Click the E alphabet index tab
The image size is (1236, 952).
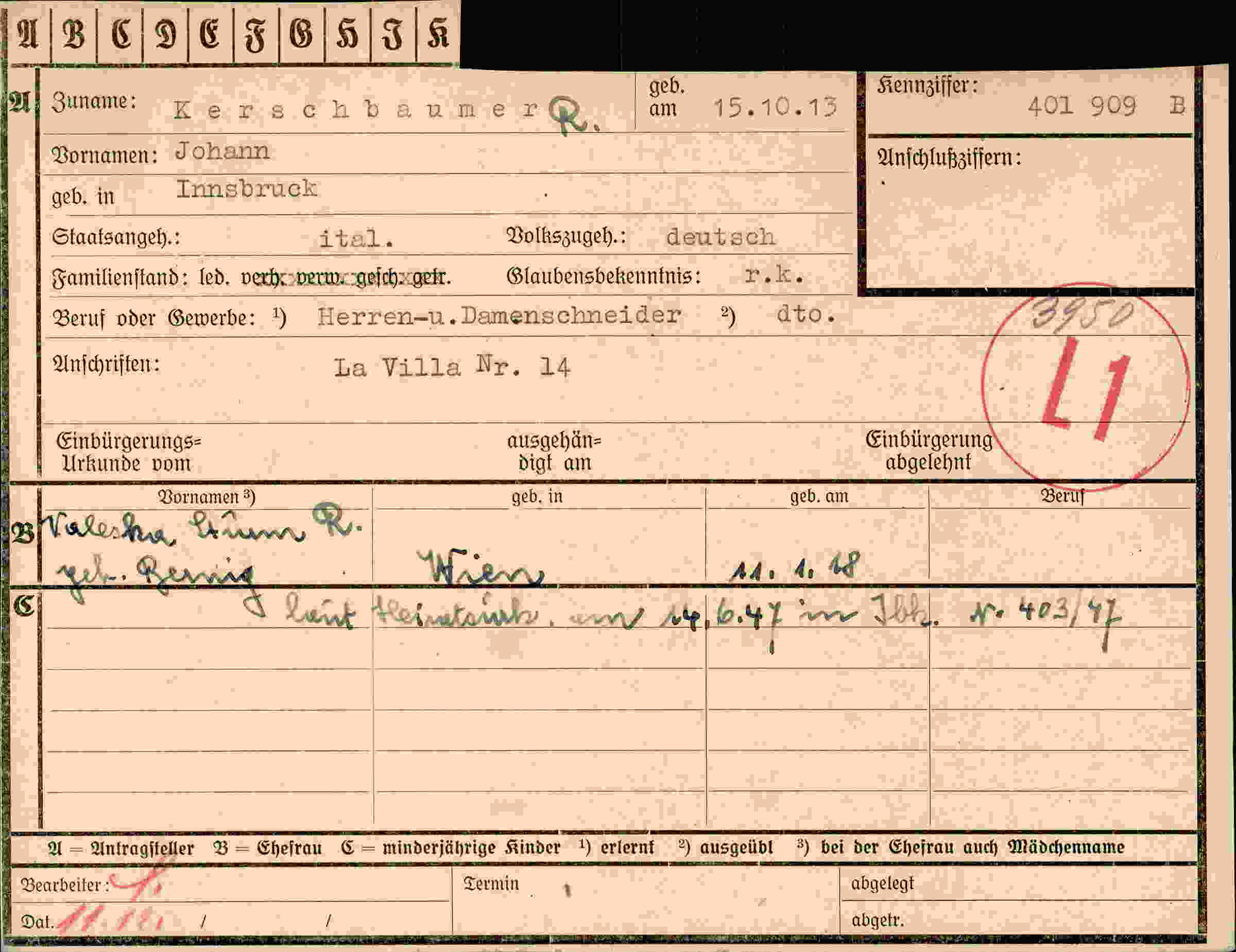pos(211,34)
